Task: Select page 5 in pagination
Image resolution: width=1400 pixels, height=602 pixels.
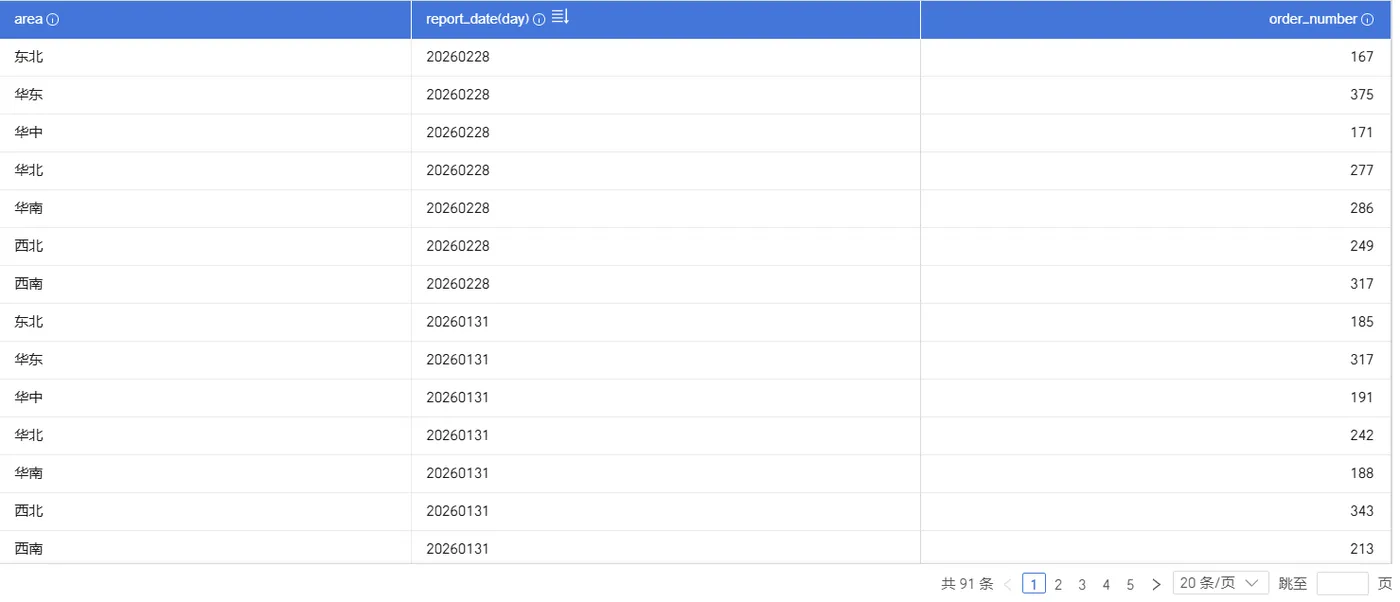Action: [x=1130, y=584]
